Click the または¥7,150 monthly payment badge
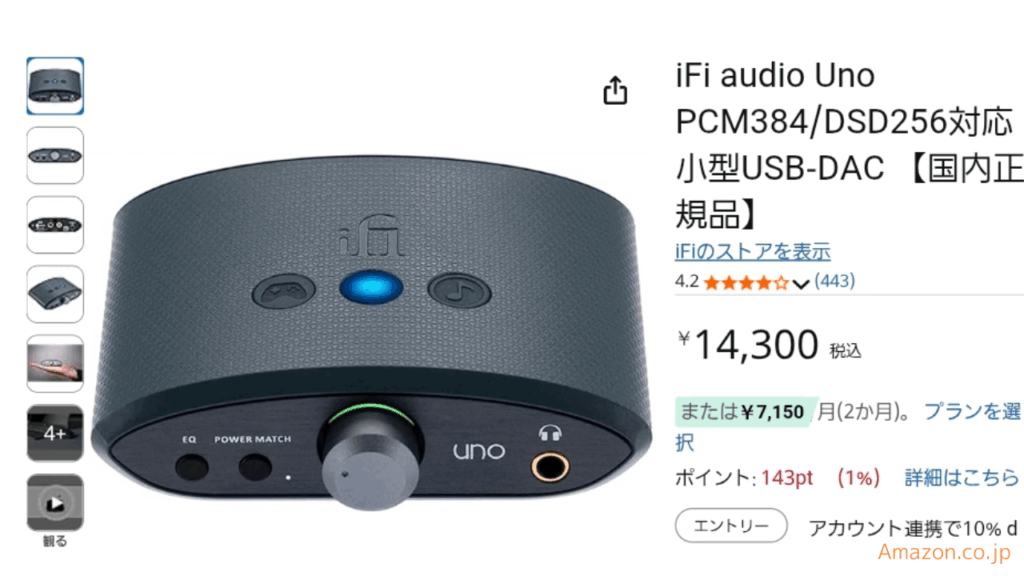Viewport: 1024px width, 576px height. (x=742, y=411)
